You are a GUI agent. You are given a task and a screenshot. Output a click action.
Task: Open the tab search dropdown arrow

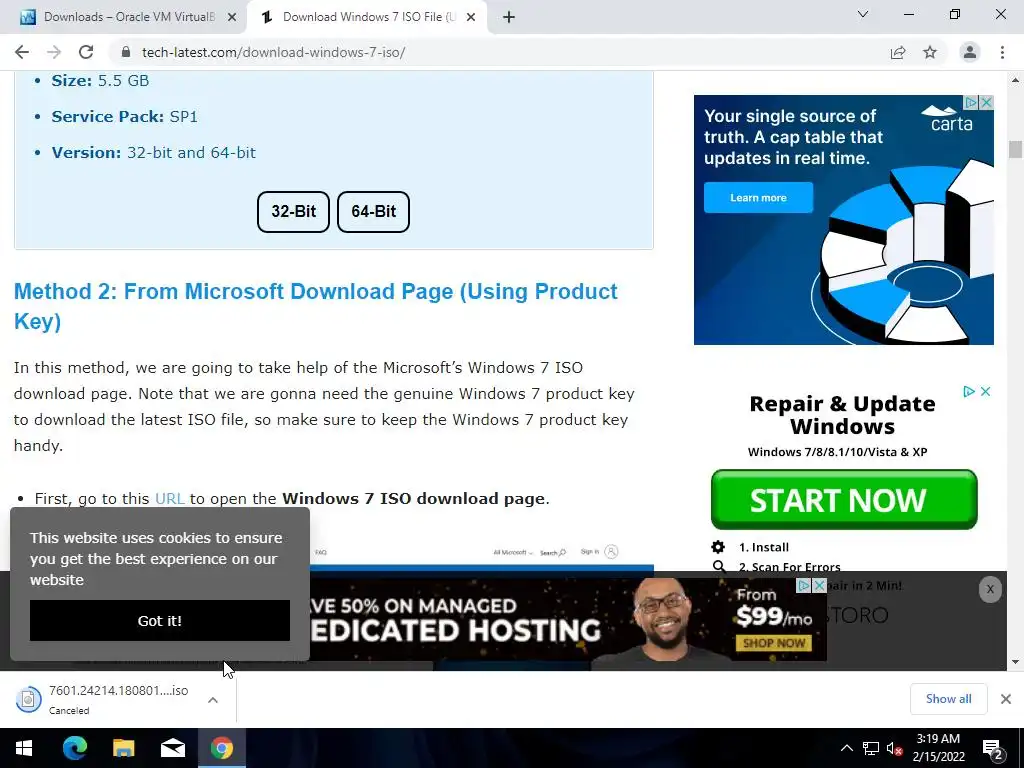pos(863,14)
